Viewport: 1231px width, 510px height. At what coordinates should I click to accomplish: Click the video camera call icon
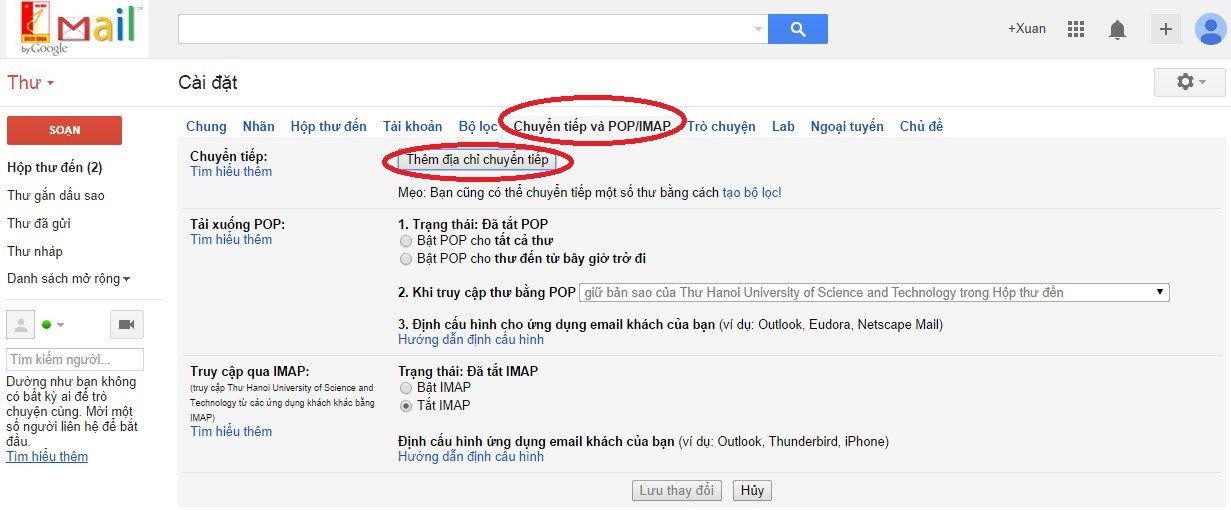pos(126,325)
